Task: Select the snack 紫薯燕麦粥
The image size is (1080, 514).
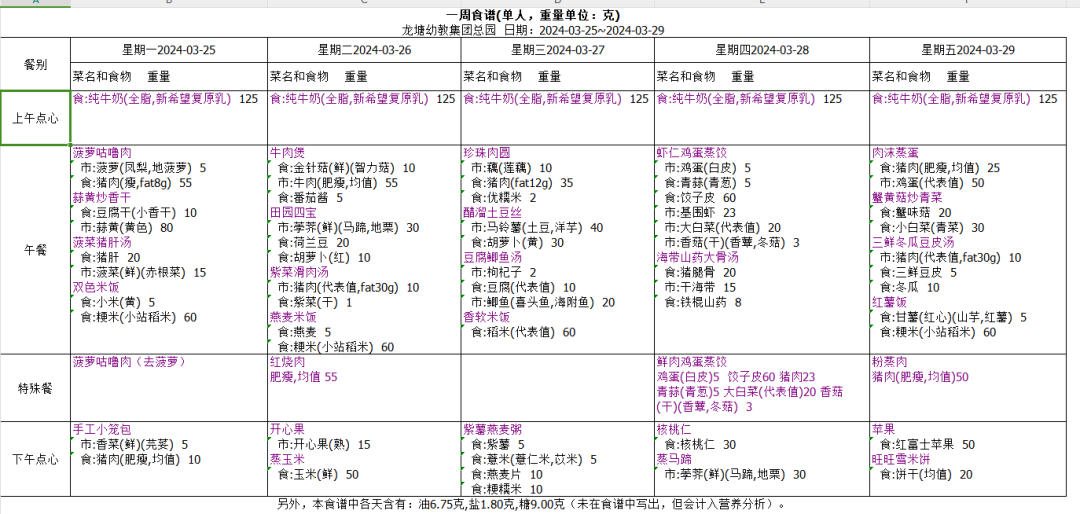Action: point(492,429)
